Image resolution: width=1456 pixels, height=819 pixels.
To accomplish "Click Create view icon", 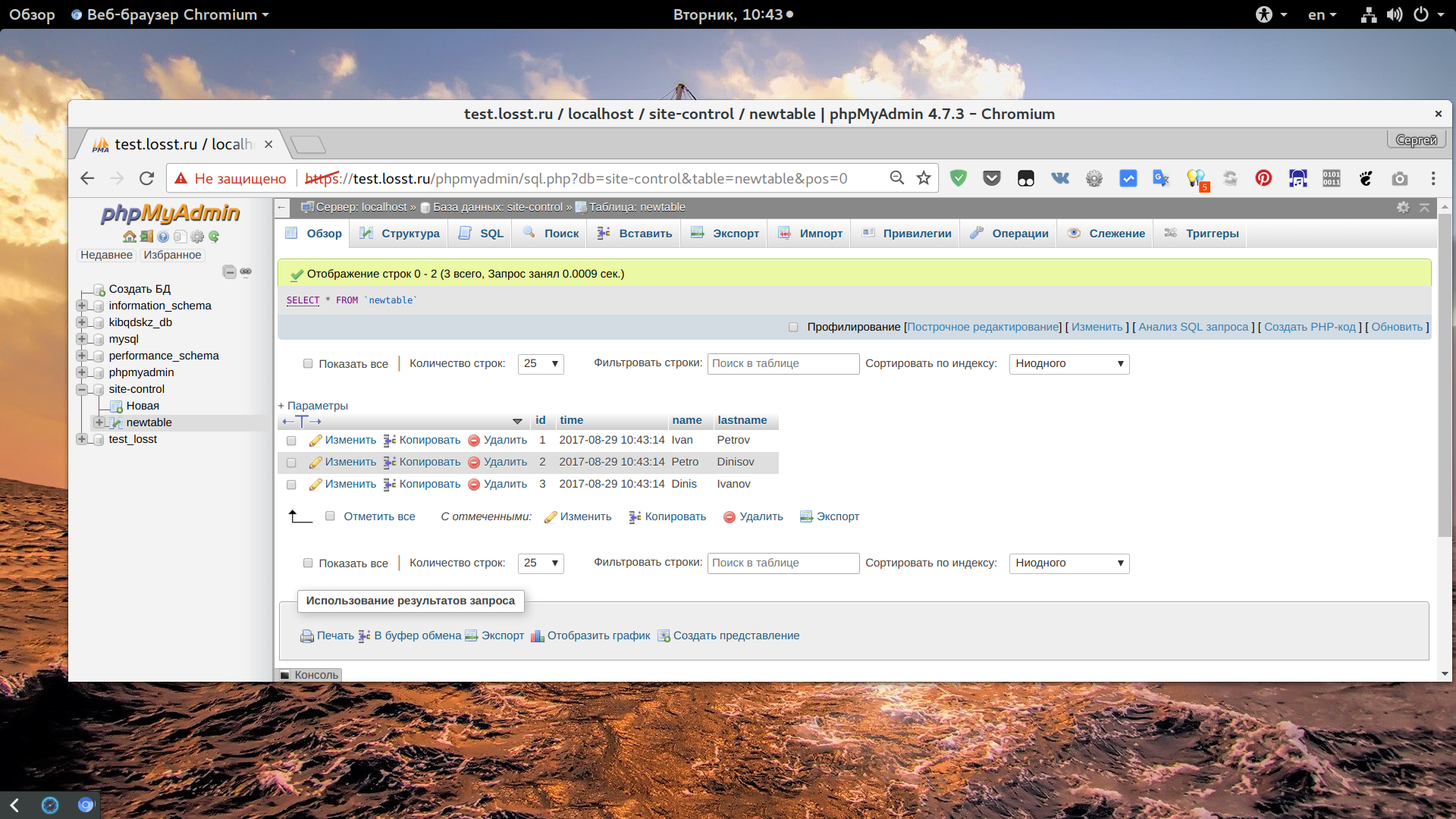I will click(x=664, y=636).
